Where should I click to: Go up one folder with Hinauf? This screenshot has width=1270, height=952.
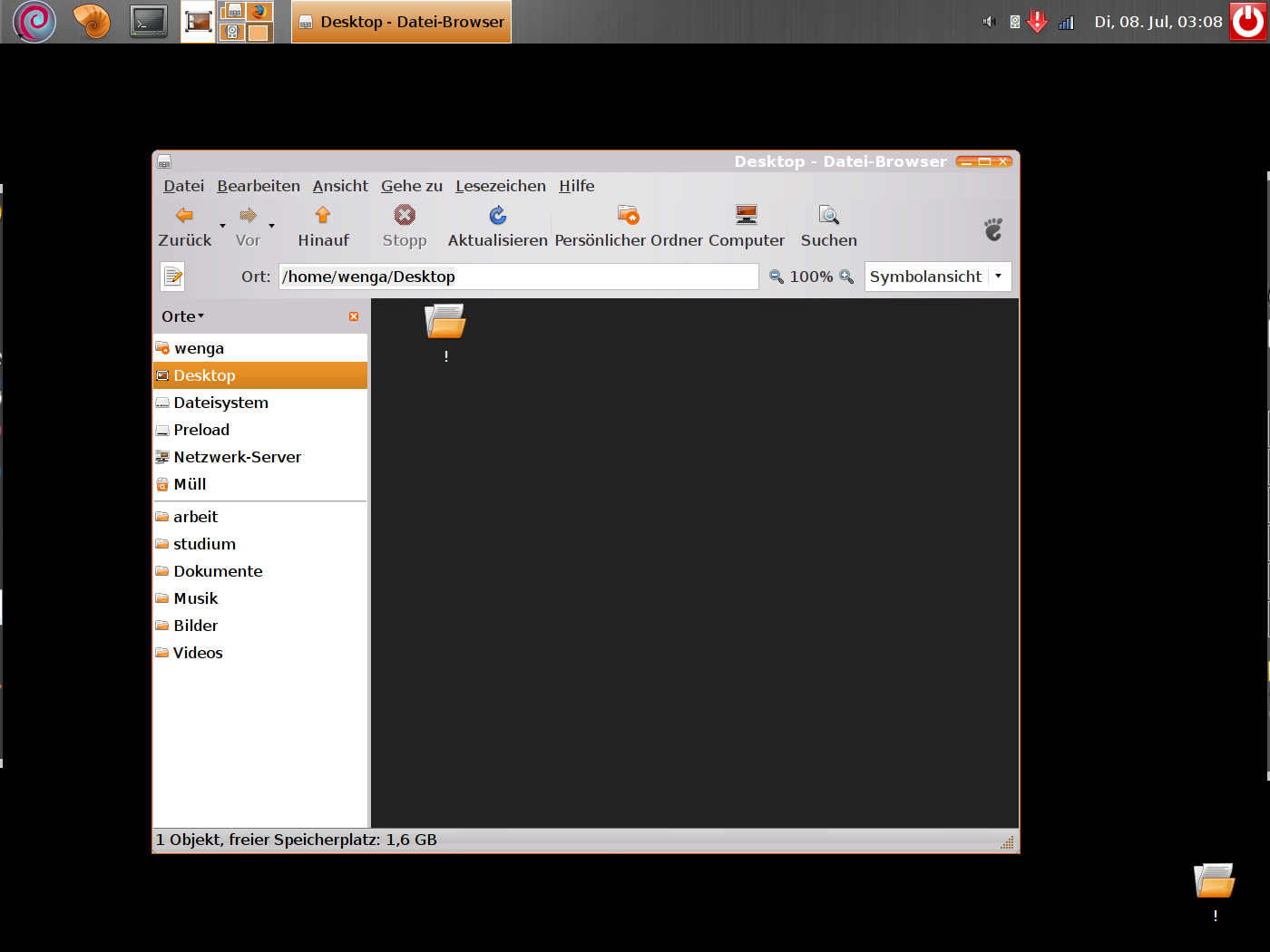[323, 227]
